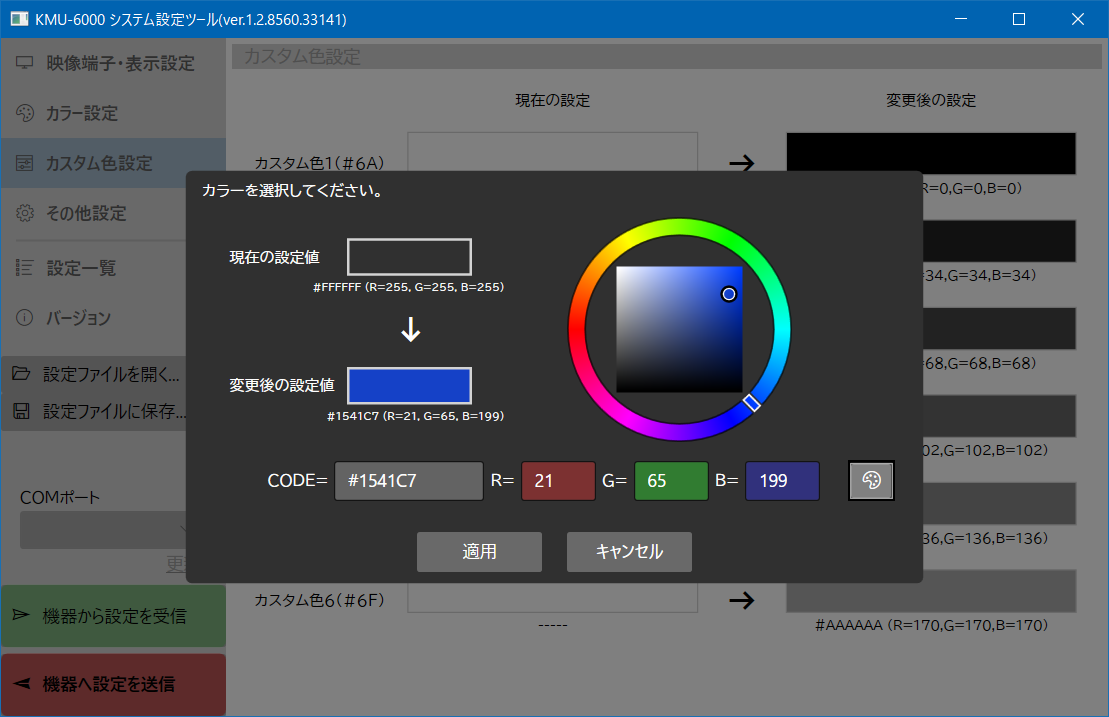The height and width of the screenshot is (717, 1109).
Task: Click the red R value field
Action: coord(558,481)
